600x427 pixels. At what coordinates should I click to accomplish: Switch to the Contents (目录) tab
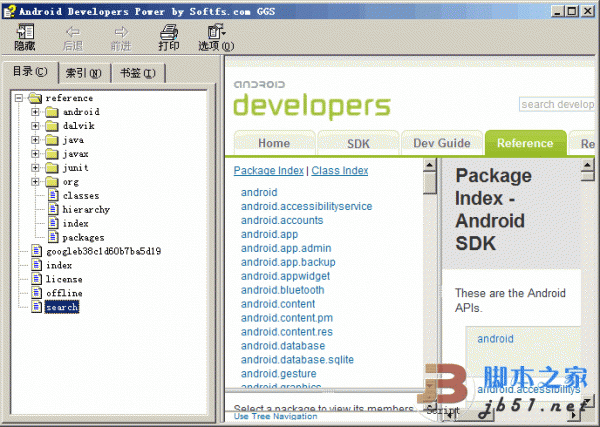point(30,72)
